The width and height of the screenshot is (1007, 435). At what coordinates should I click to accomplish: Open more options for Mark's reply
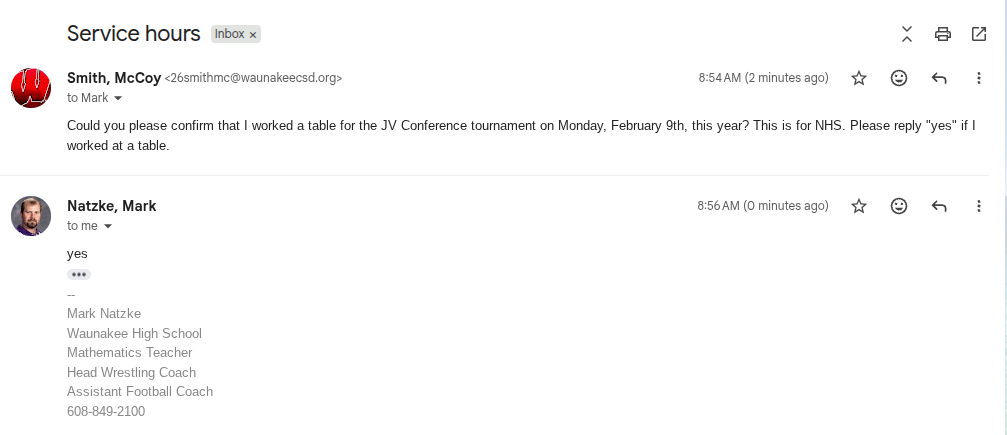pyautogui.click(x=979, y=206)
